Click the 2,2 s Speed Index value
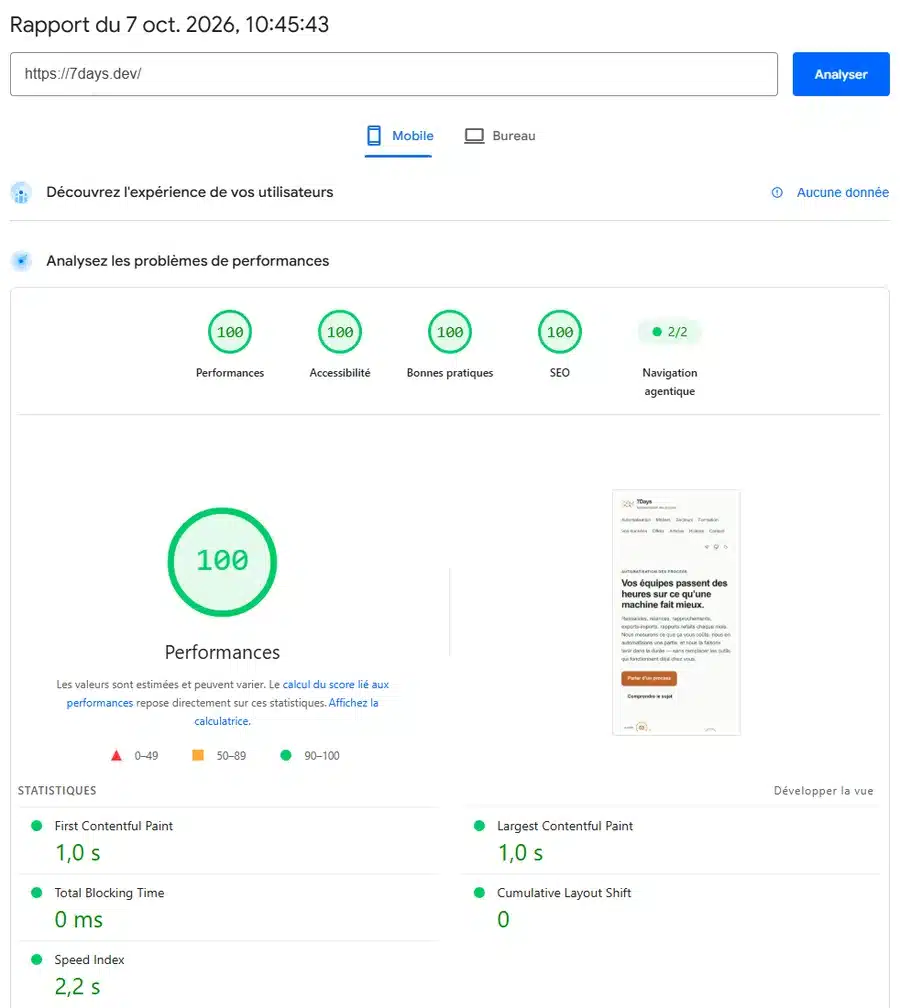Image resolution: width=900 pixels, height=1008 pixels. click(x=77, y=987)
